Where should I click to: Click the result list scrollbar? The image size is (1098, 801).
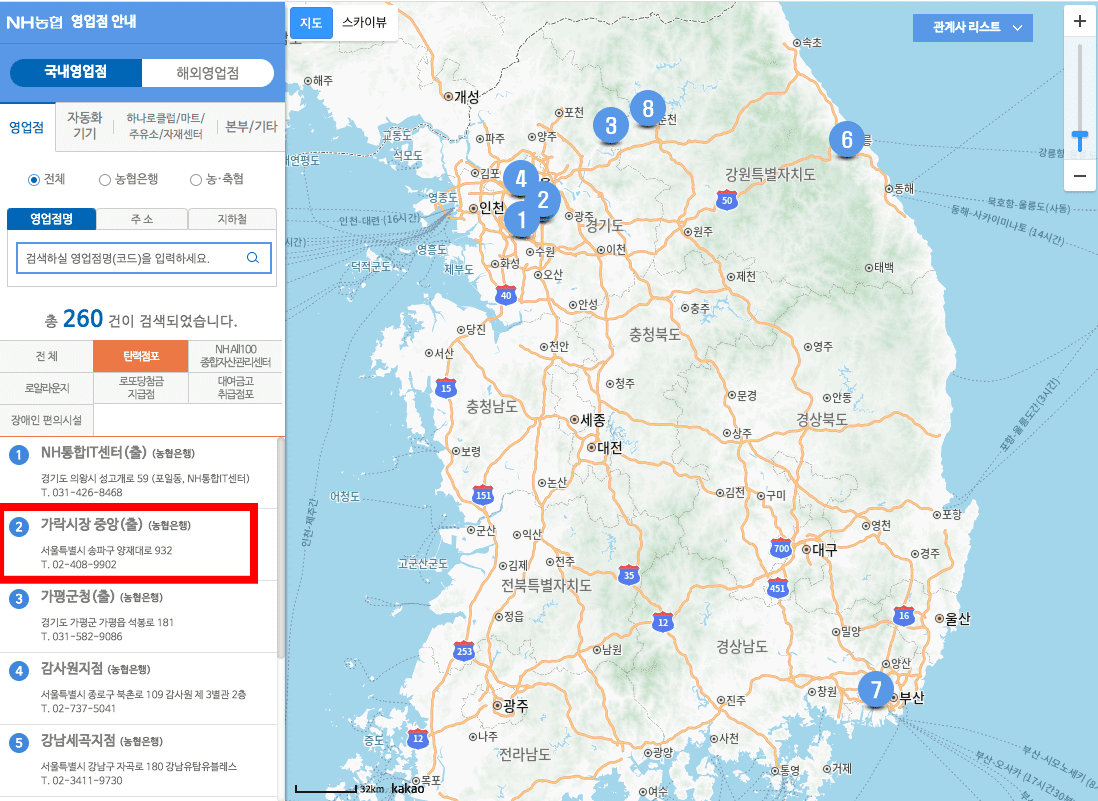(x=281, y=548)
